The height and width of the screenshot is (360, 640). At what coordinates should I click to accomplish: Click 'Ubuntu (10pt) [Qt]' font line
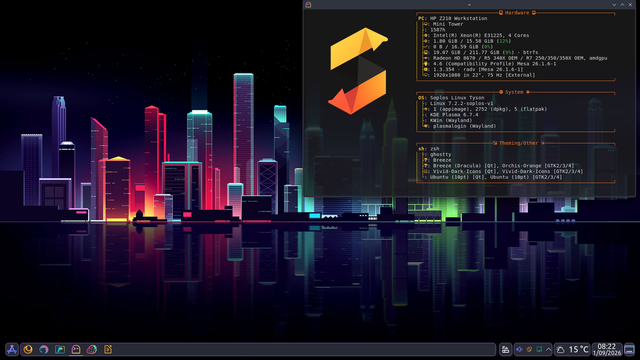496,178
